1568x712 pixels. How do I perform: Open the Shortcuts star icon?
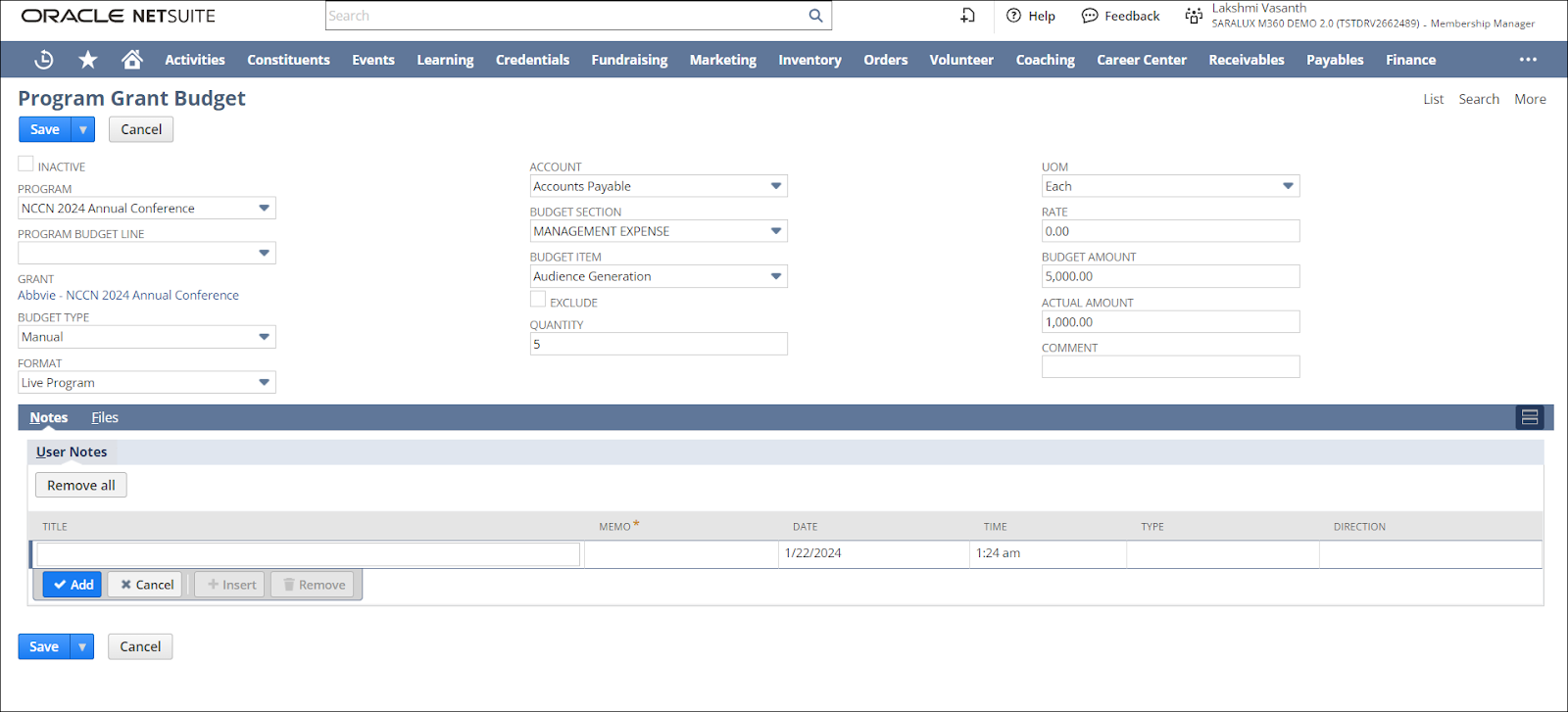[x=88, y=60]
